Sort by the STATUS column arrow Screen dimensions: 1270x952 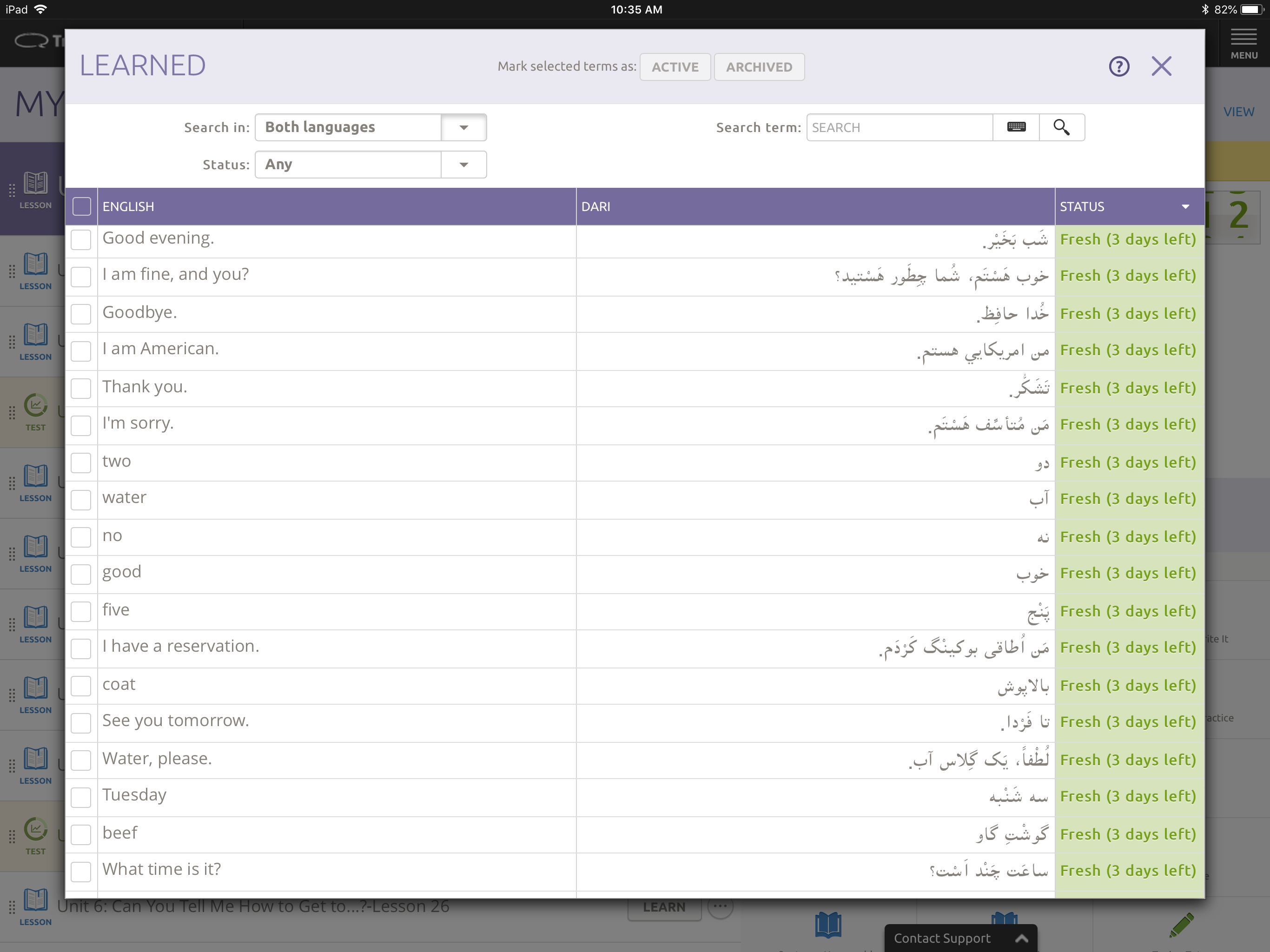point(1185,207)
